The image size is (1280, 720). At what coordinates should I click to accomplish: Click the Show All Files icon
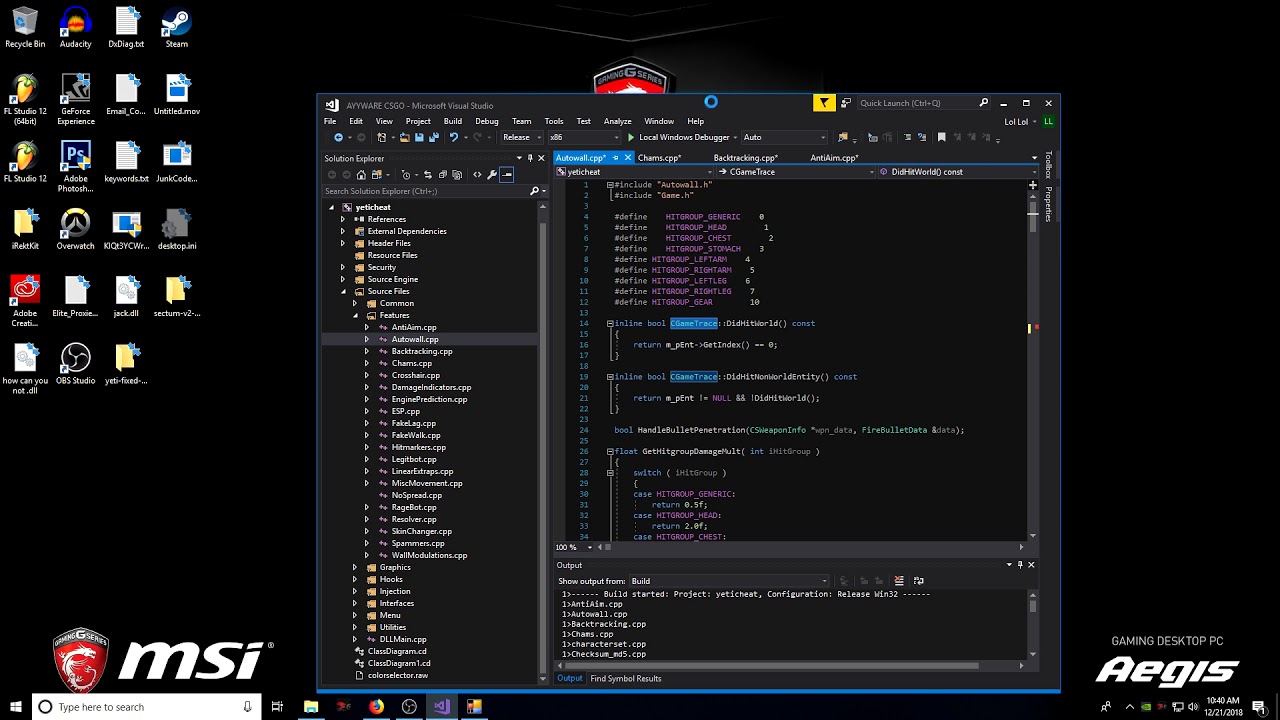tap(457, 175)
